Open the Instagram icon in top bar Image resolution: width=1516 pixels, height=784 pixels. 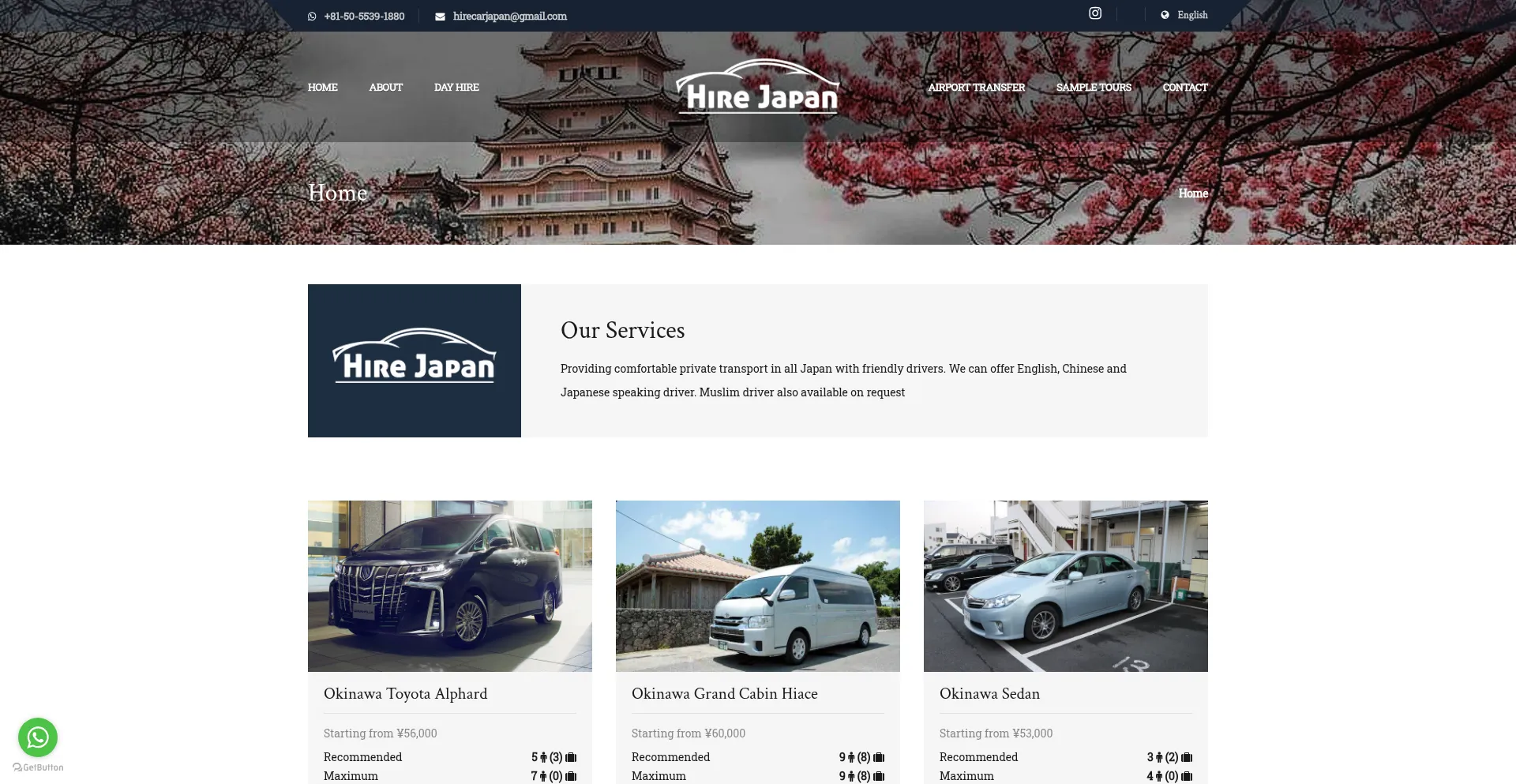pyautogui.click(x=1095, y=13)
